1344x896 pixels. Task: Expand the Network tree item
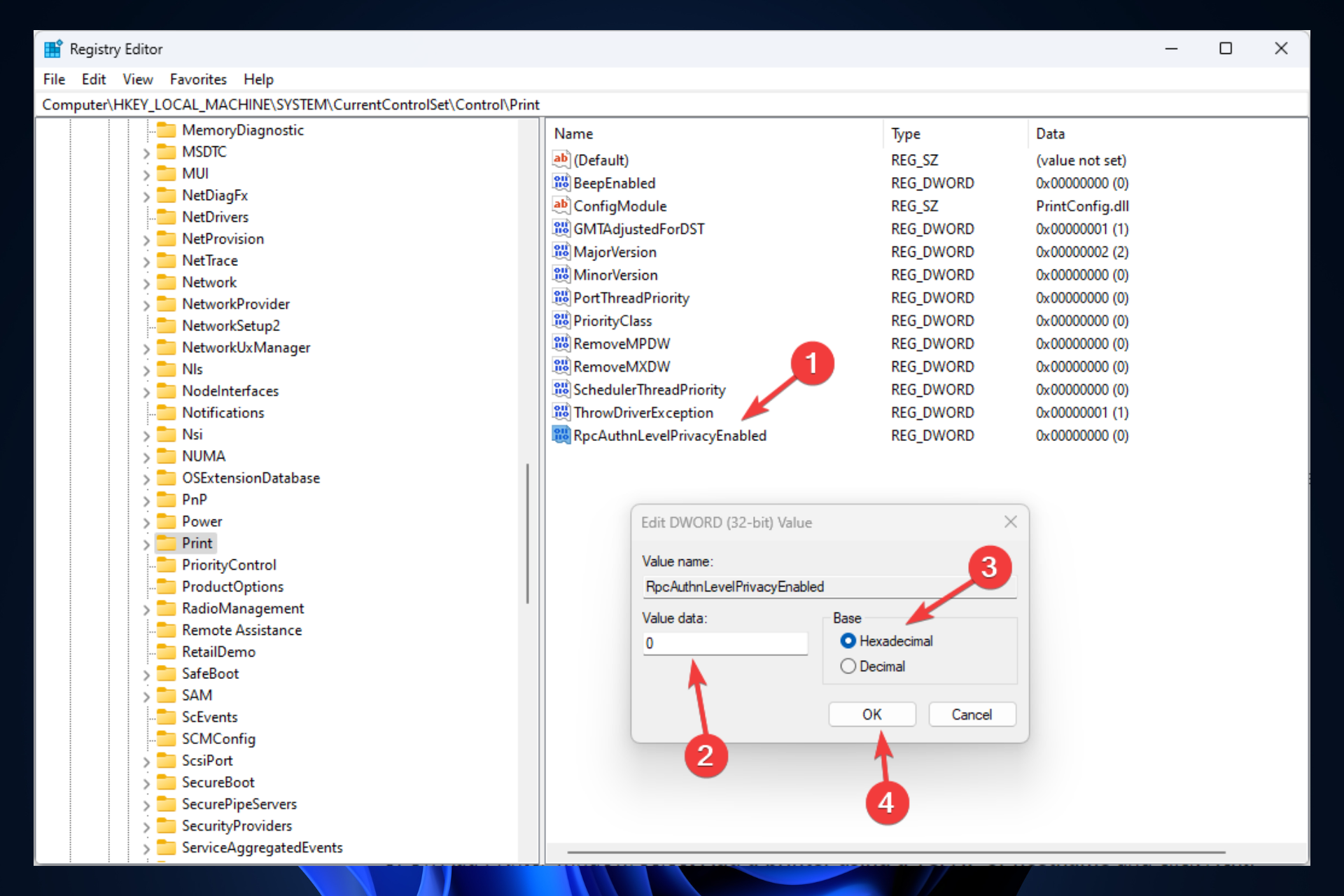click(x=146, y=283)
